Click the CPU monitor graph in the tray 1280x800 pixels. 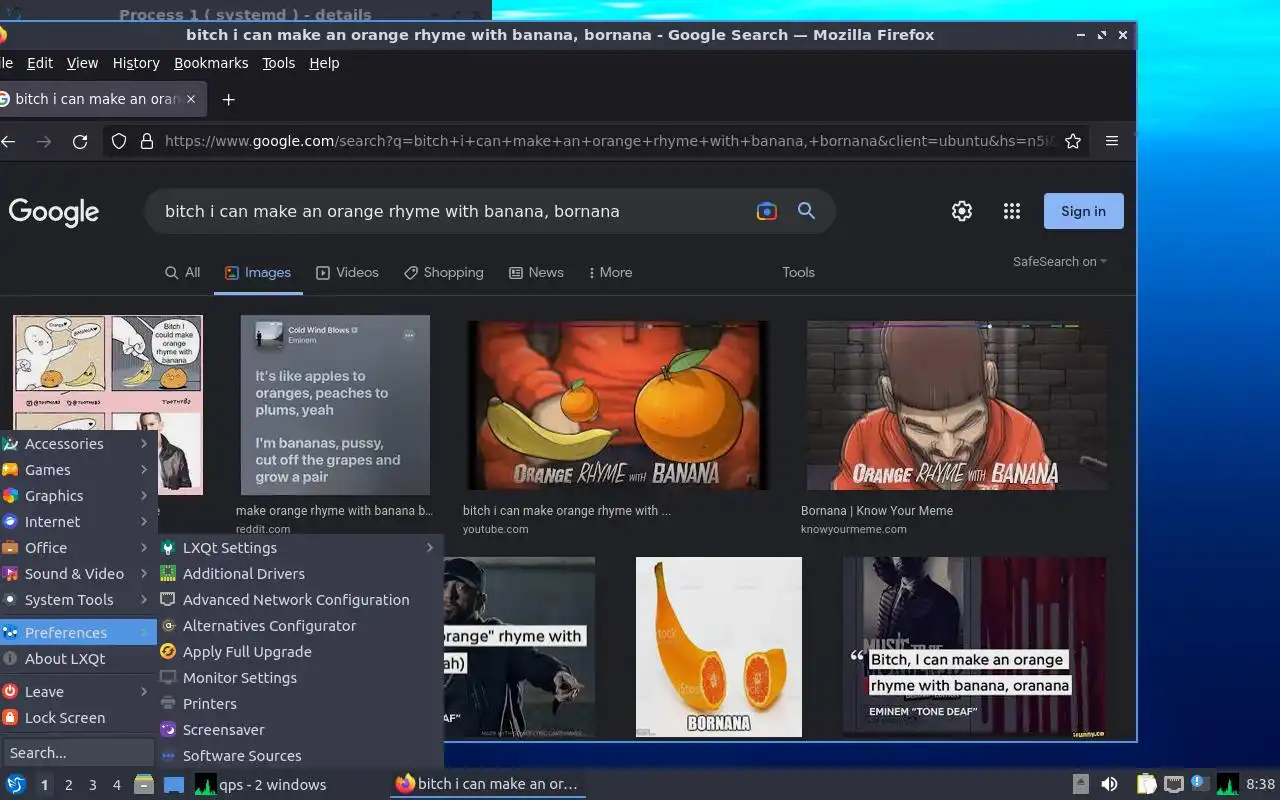click(x=1227, y=784)
